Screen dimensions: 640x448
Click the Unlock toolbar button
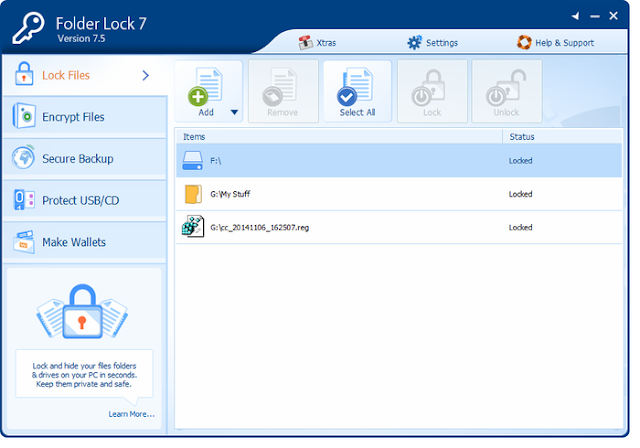507,92
